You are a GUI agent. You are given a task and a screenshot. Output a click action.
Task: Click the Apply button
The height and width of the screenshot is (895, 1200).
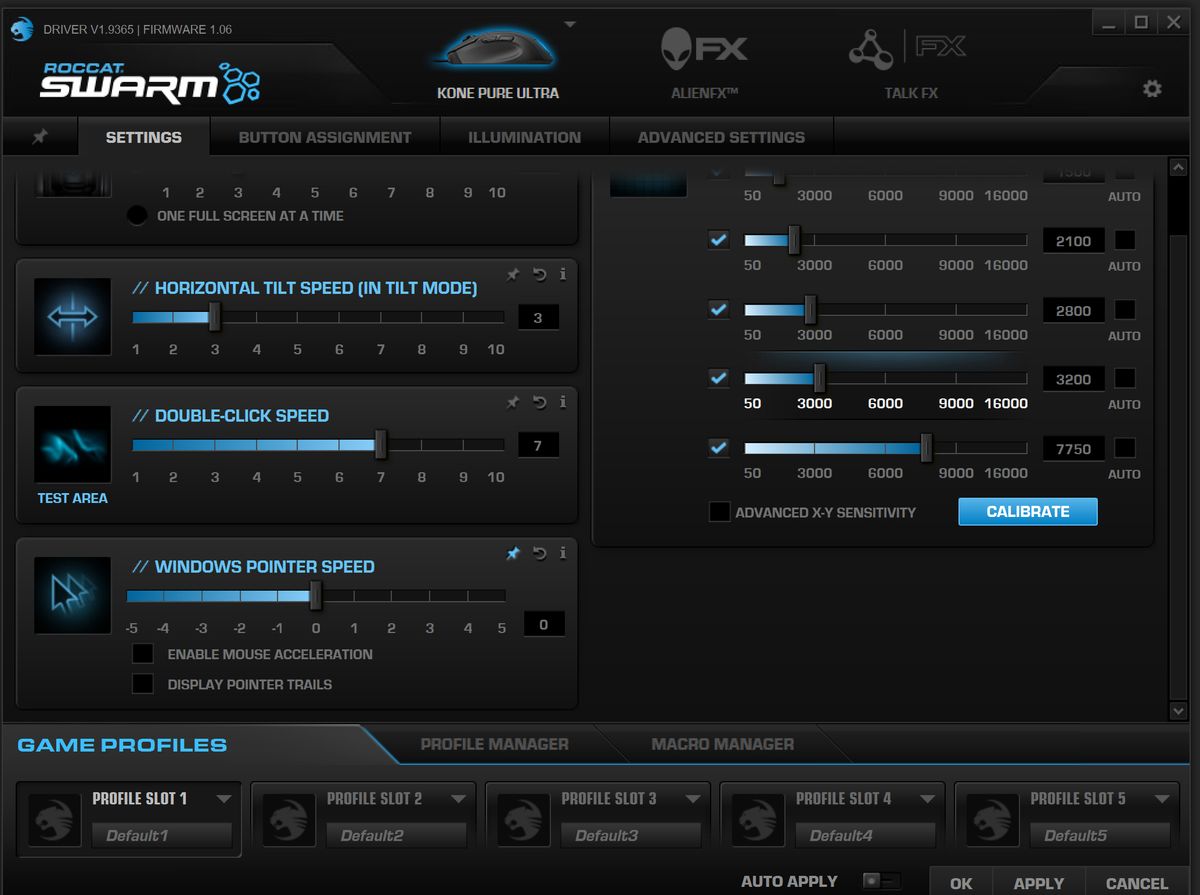click(x=1039, y=883)
